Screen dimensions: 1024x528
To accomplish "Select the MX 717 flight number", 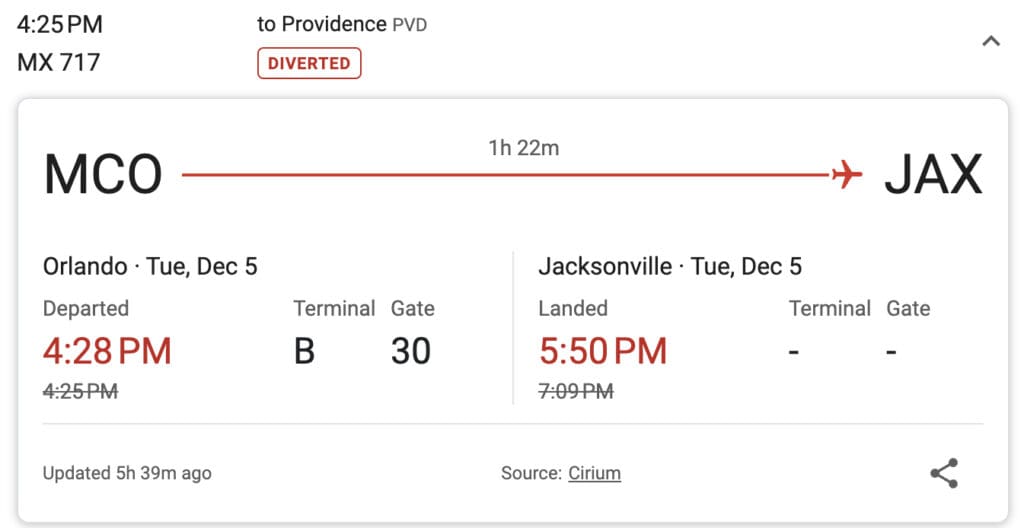I will (x=59, y=63).
